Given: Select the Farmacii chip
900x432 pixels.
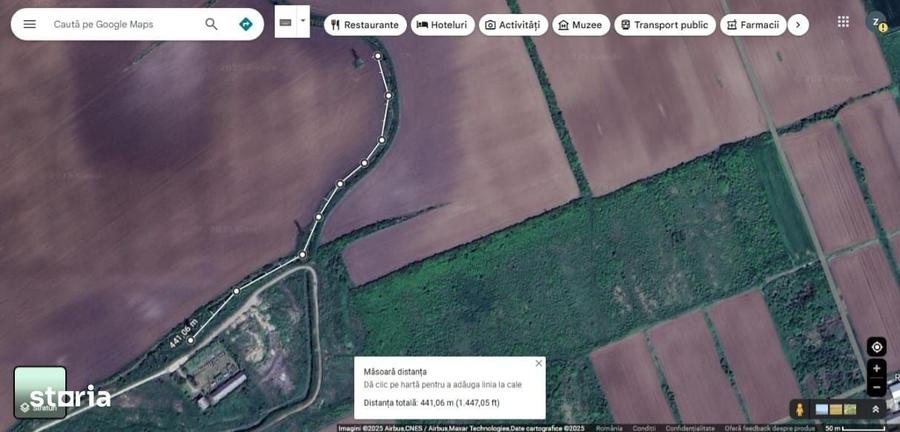Looking at the screenshot, I should (753, 25).
